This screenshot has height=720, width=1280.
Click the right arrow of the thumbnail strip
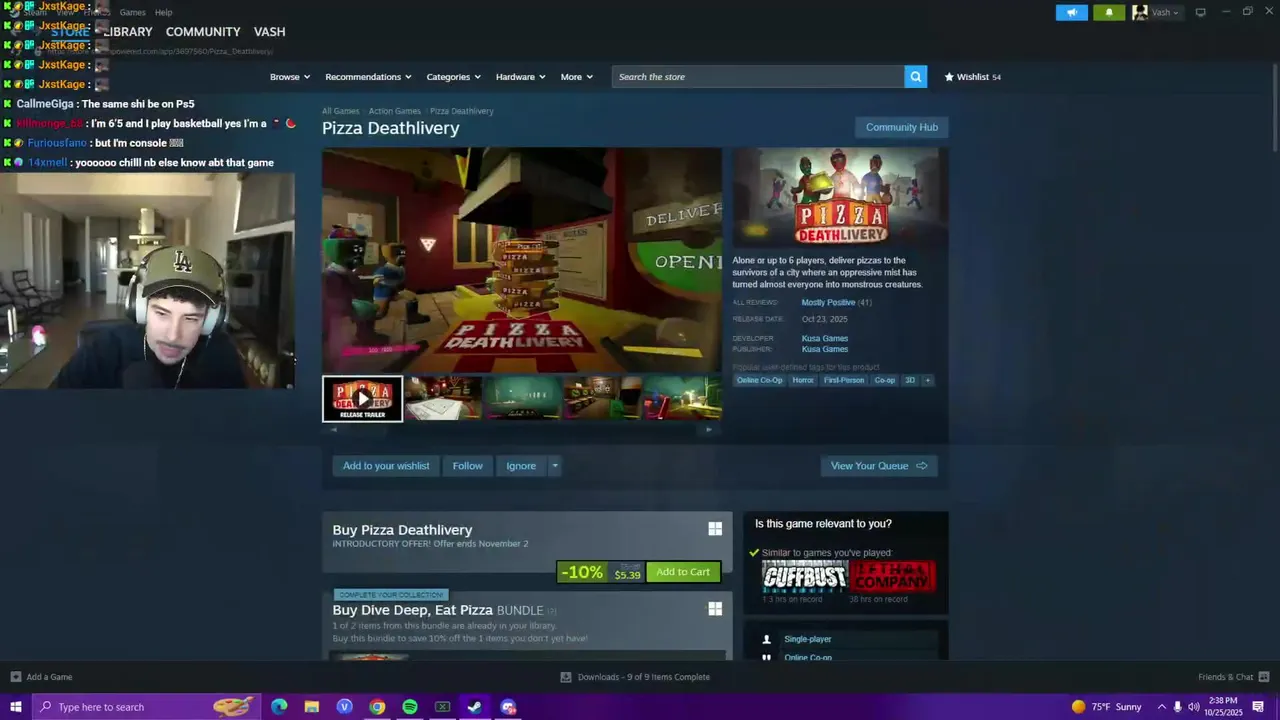pyautogui.click(x=709, y=430)
